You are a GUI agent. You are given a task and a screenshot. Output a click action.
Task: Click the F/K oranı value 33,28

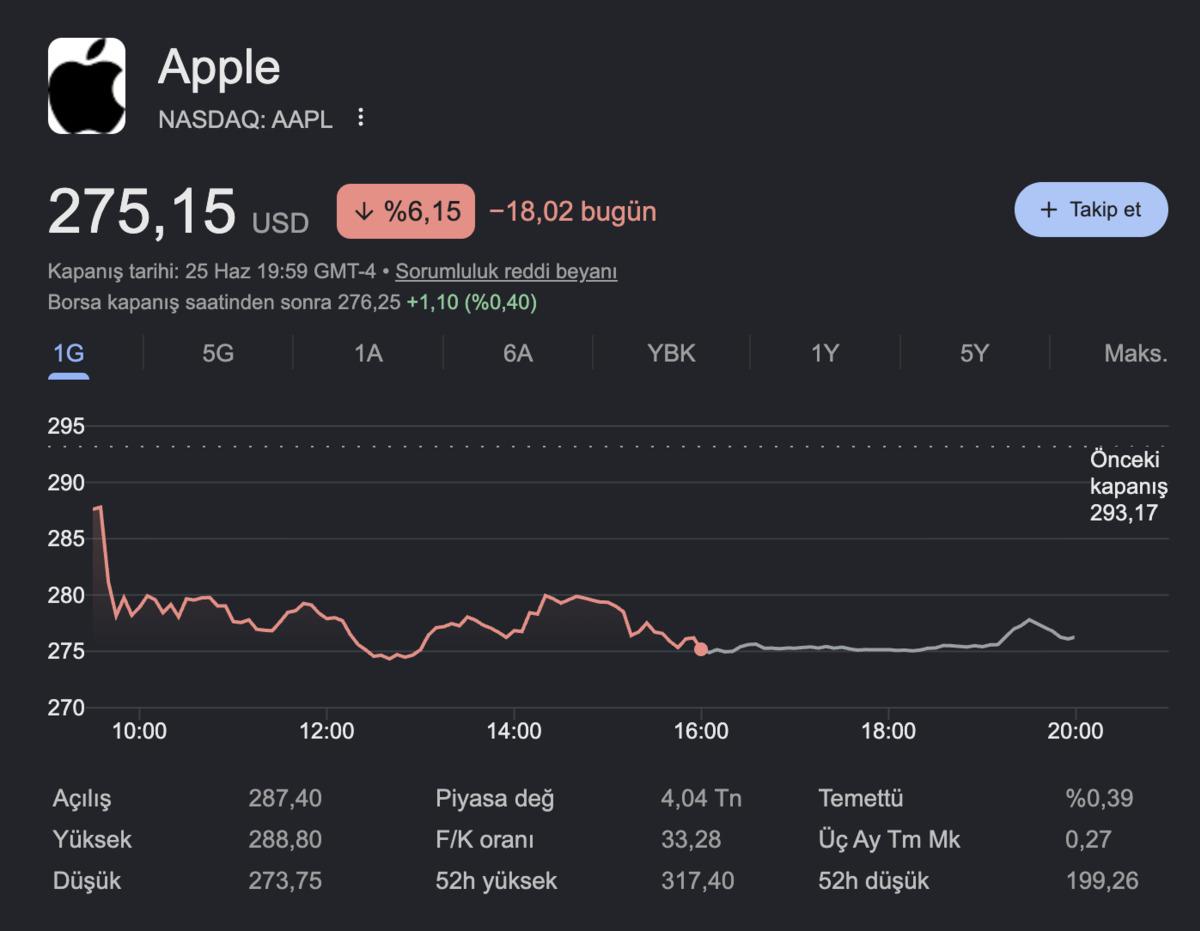click(691, 840)
